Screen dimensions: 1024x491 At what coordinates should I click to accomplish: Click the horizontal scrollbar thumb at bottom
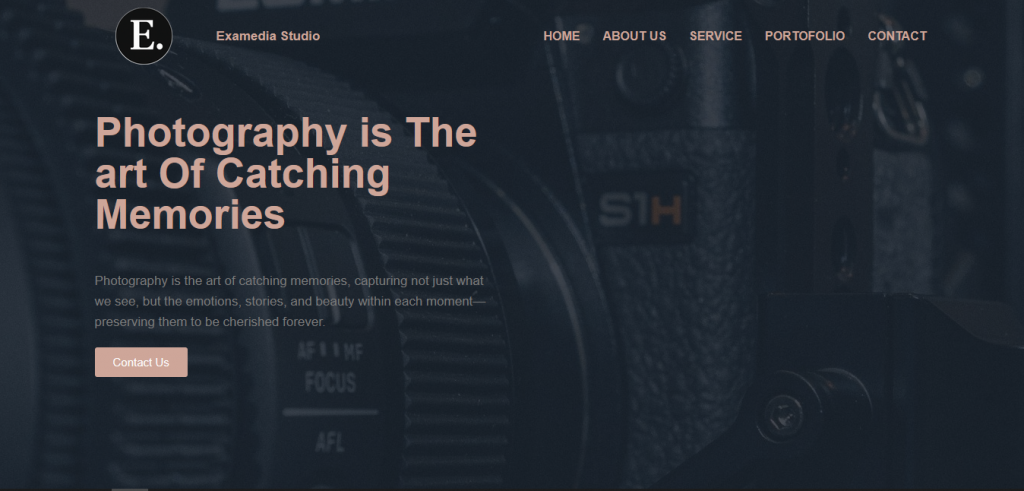129,489
